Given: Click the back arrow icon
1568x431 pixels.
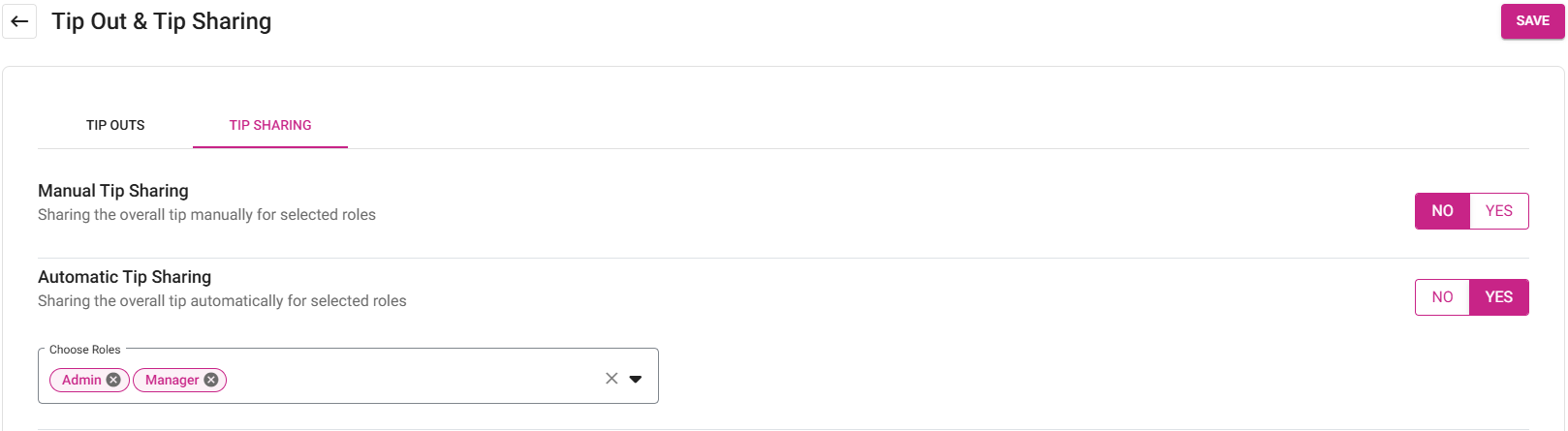Looking at the screenshot, I should (19, 21).
